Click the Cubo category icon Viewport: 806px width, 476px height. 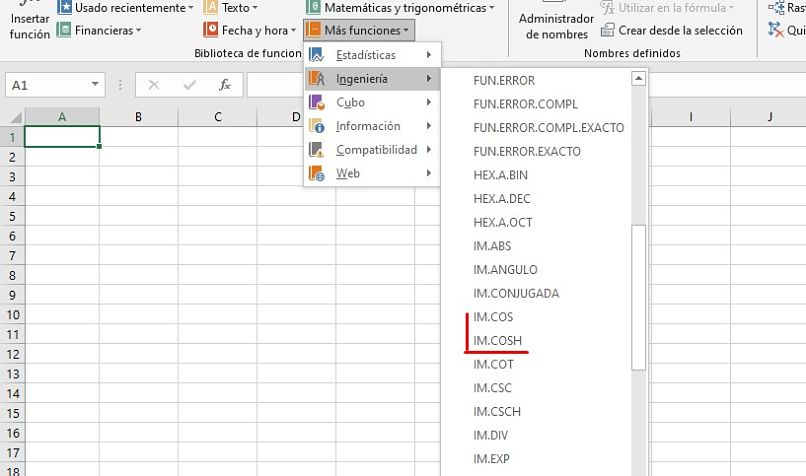coord(317,102)
